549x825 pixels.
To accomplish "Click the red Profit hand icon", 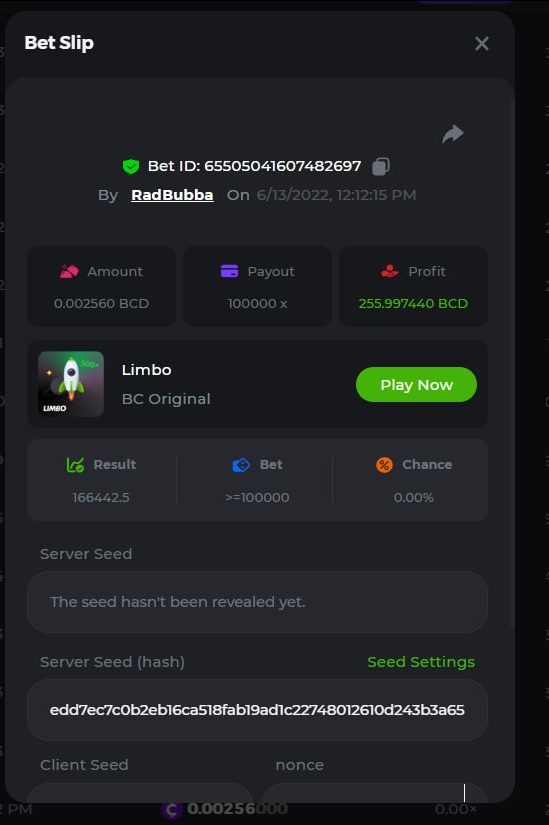I will coord(390,271).
